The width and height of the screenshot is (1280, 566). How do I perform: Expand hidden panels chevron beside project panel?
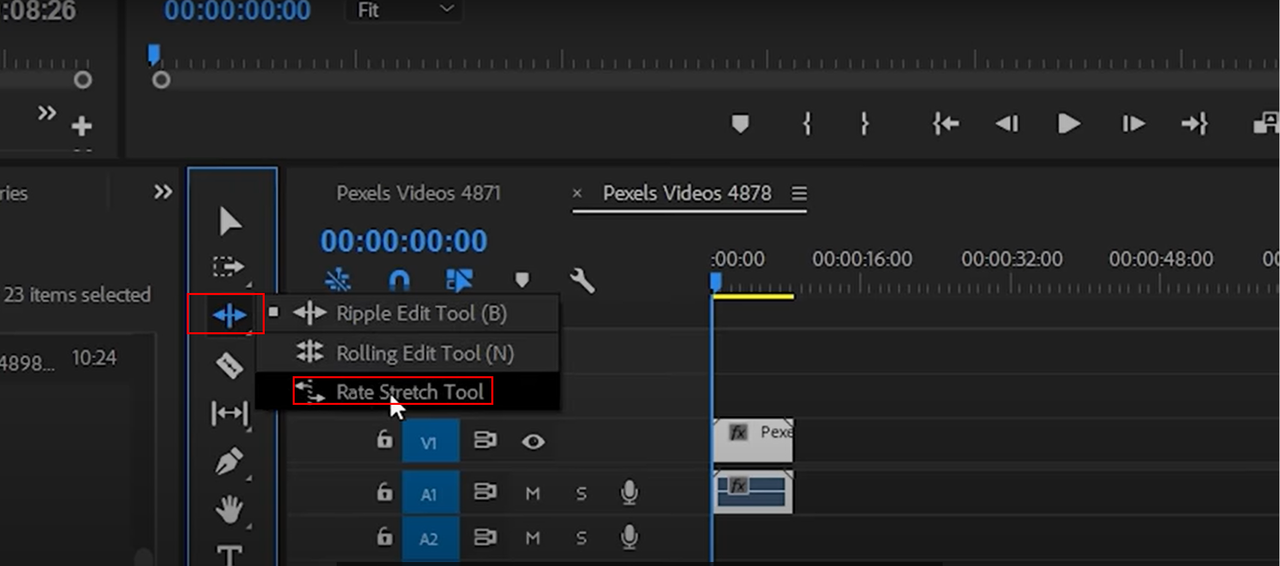pyautogui.click(x=162, y=191)
